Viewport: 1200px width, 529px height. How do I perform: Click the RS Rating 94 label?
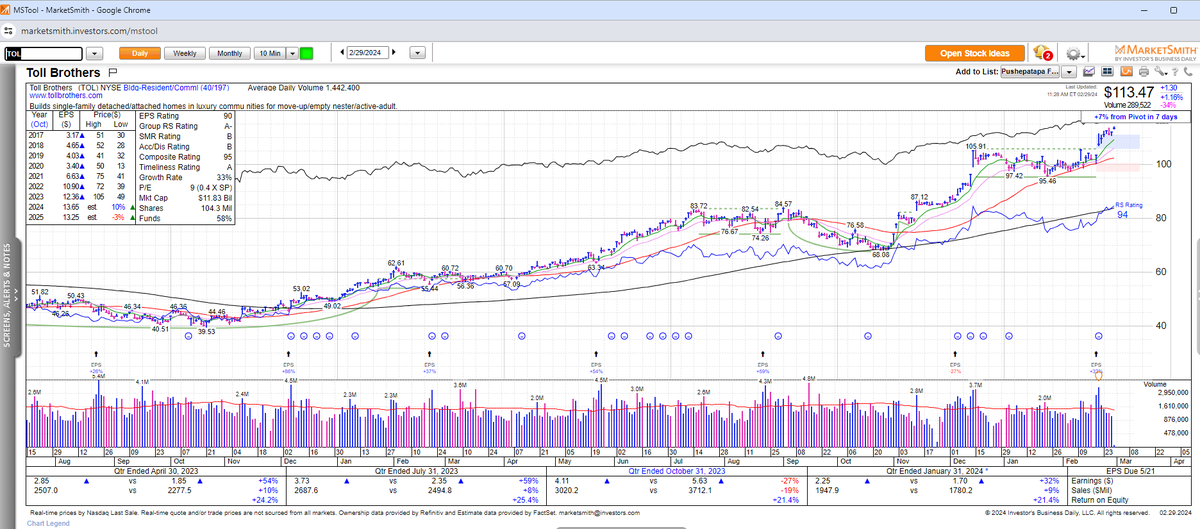1127,210
